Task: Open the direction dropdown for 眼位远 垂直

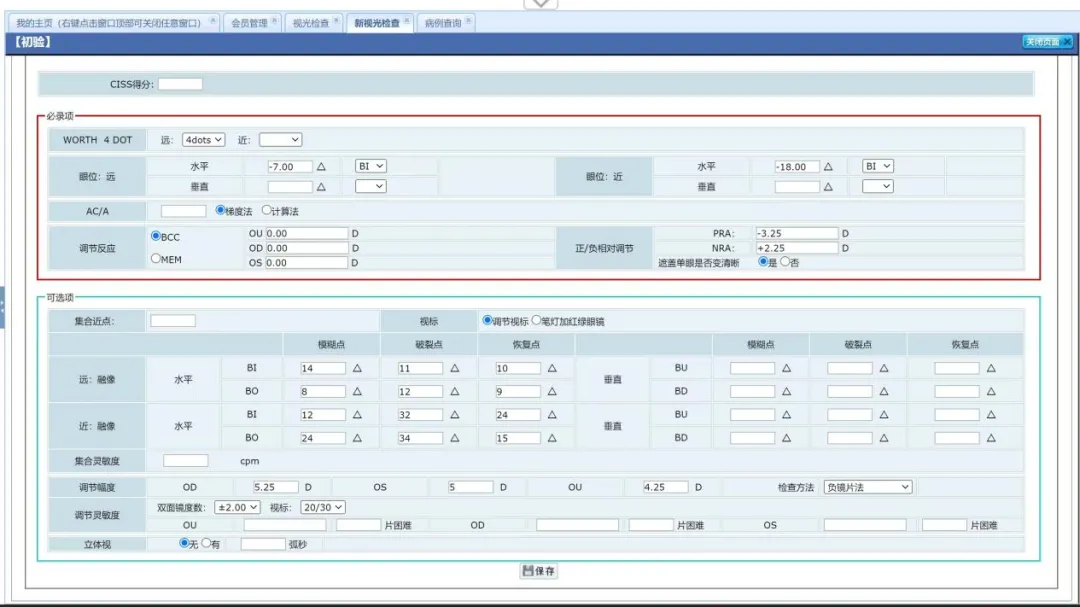Action: pyautogui.click(x=371, y=186)
